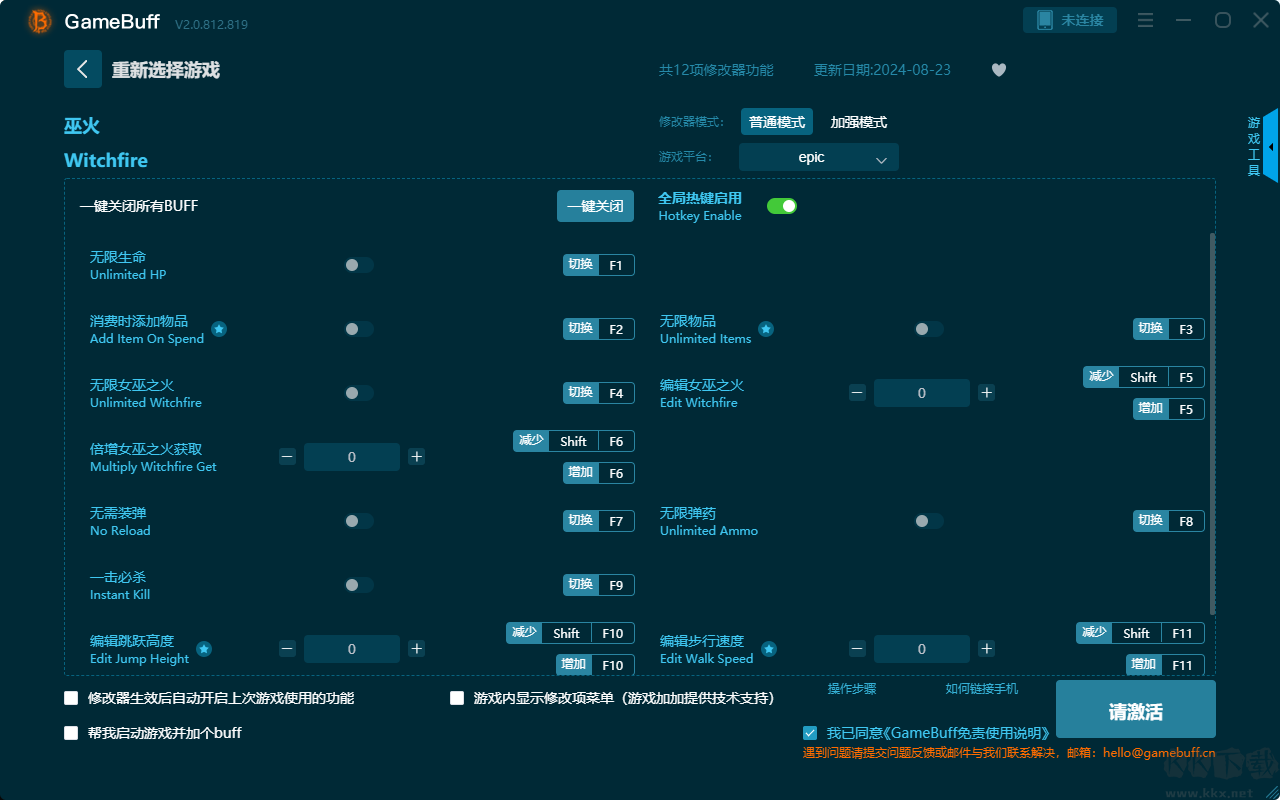Increase Edit Jump Height with plus
Screen dimensions: 1280x800
[416, 649]
